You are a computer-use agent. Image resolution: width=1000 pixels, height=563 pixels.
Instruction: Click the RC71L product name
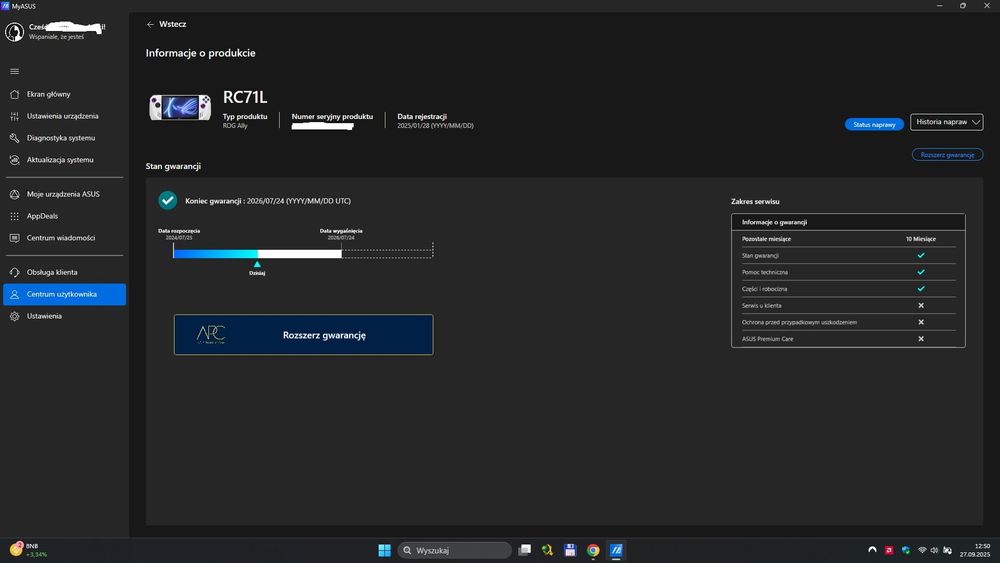(245, 97)
